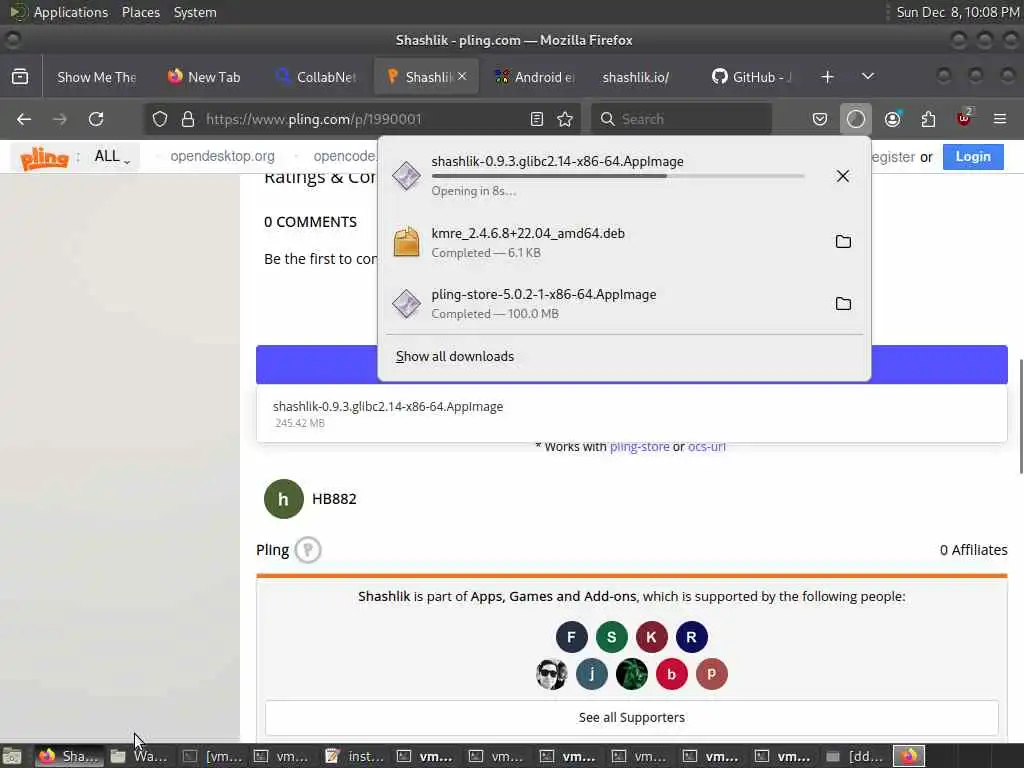Switch to the GitHub tab
This screenshot has height=768, width=1024.
click(x=752, y=77)
